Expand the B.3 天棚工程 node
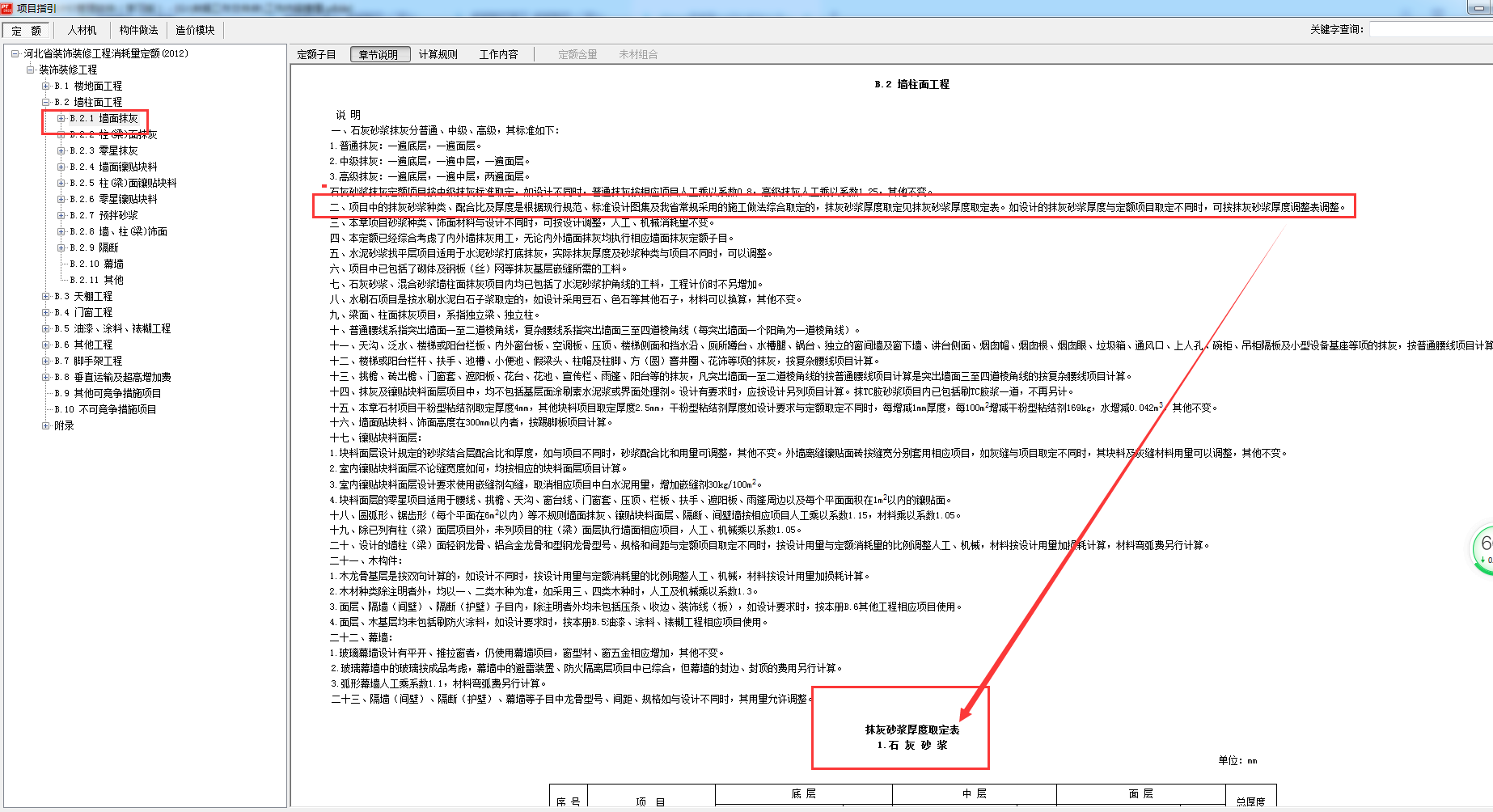 click(46, 296)
